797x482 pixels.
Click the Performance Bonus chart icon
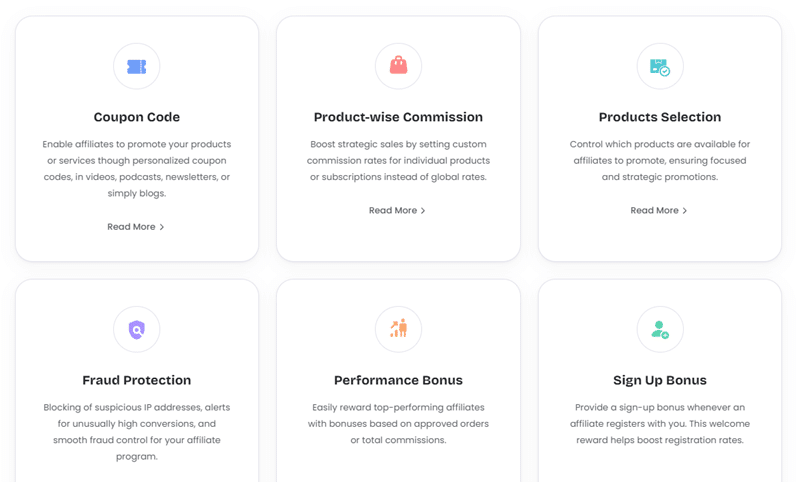[398, 329]
